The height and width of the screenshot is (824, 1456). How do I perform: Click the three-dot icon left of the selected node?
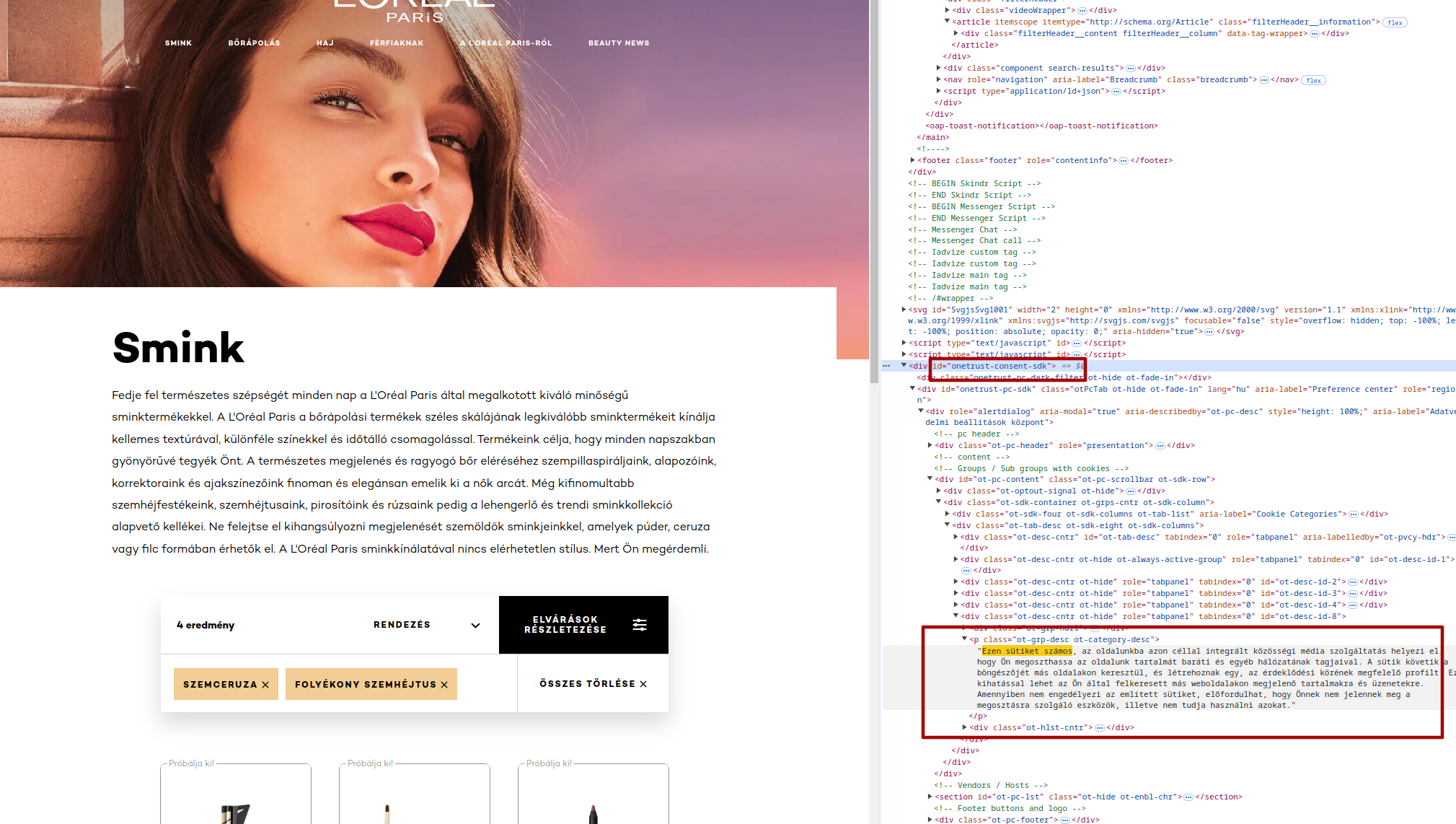pyautogui.click(x=886, y=366)
